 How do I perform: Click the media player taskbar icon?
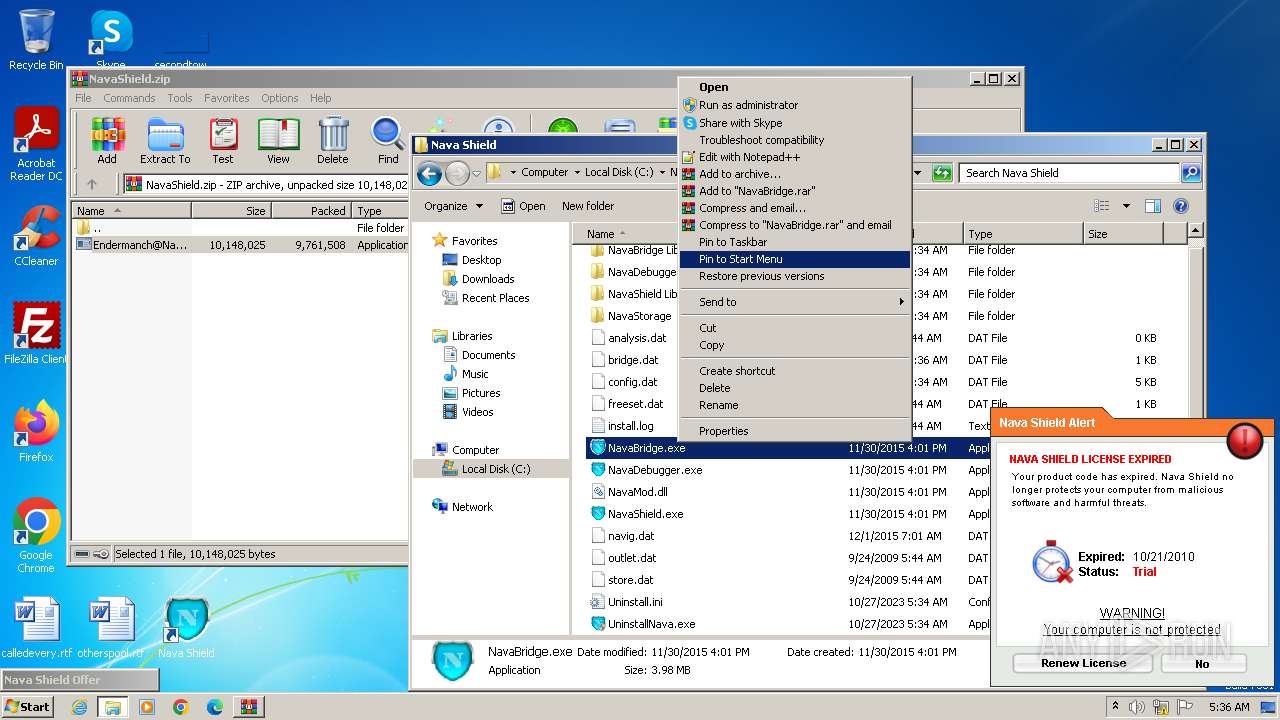[x=147, y=707]
